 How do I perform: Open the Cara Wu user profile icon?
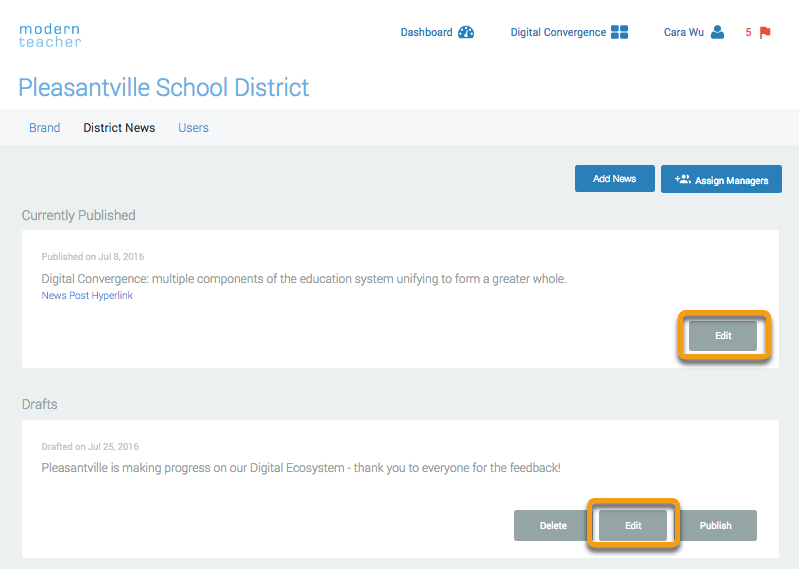tap(717, 32)
